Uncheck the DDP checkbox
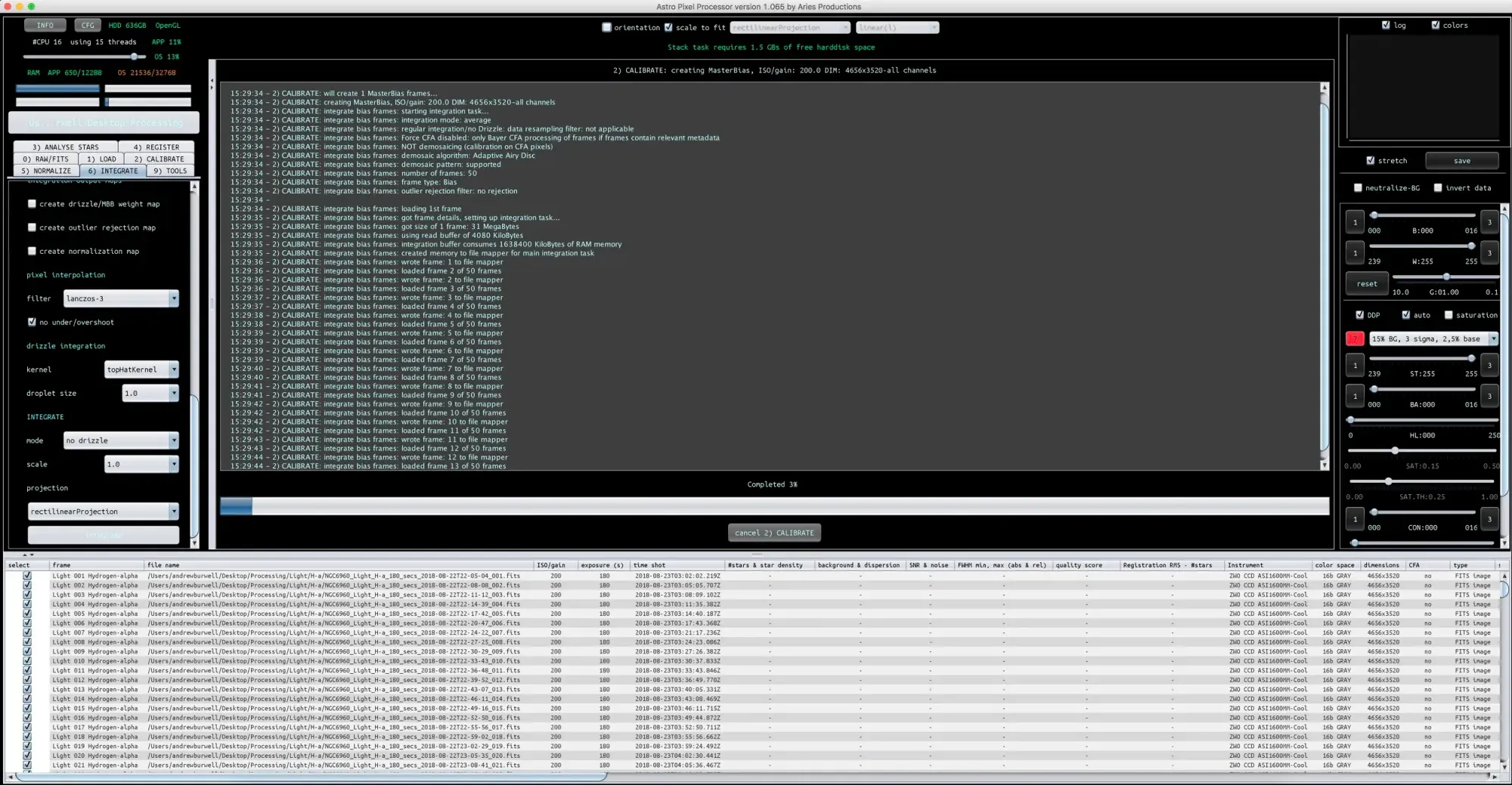The image size is (1512, 785). [1359, 315]
